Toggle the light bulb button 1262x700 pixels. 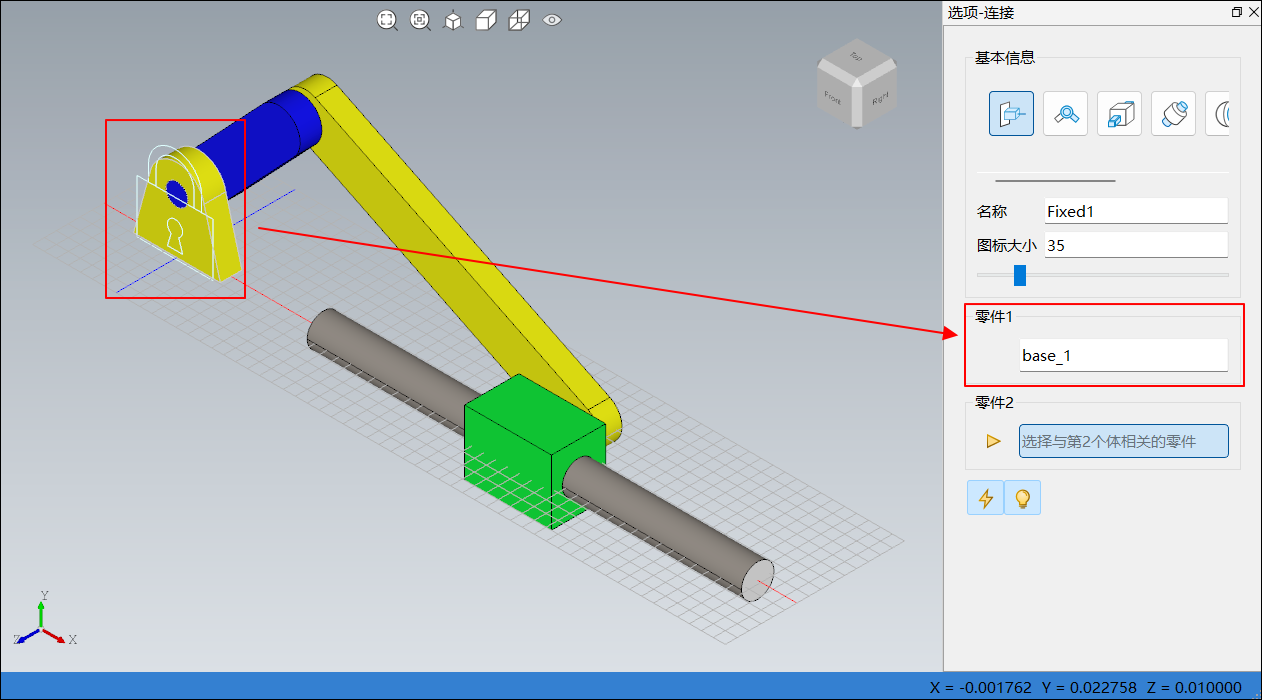tap(1022, 498)
